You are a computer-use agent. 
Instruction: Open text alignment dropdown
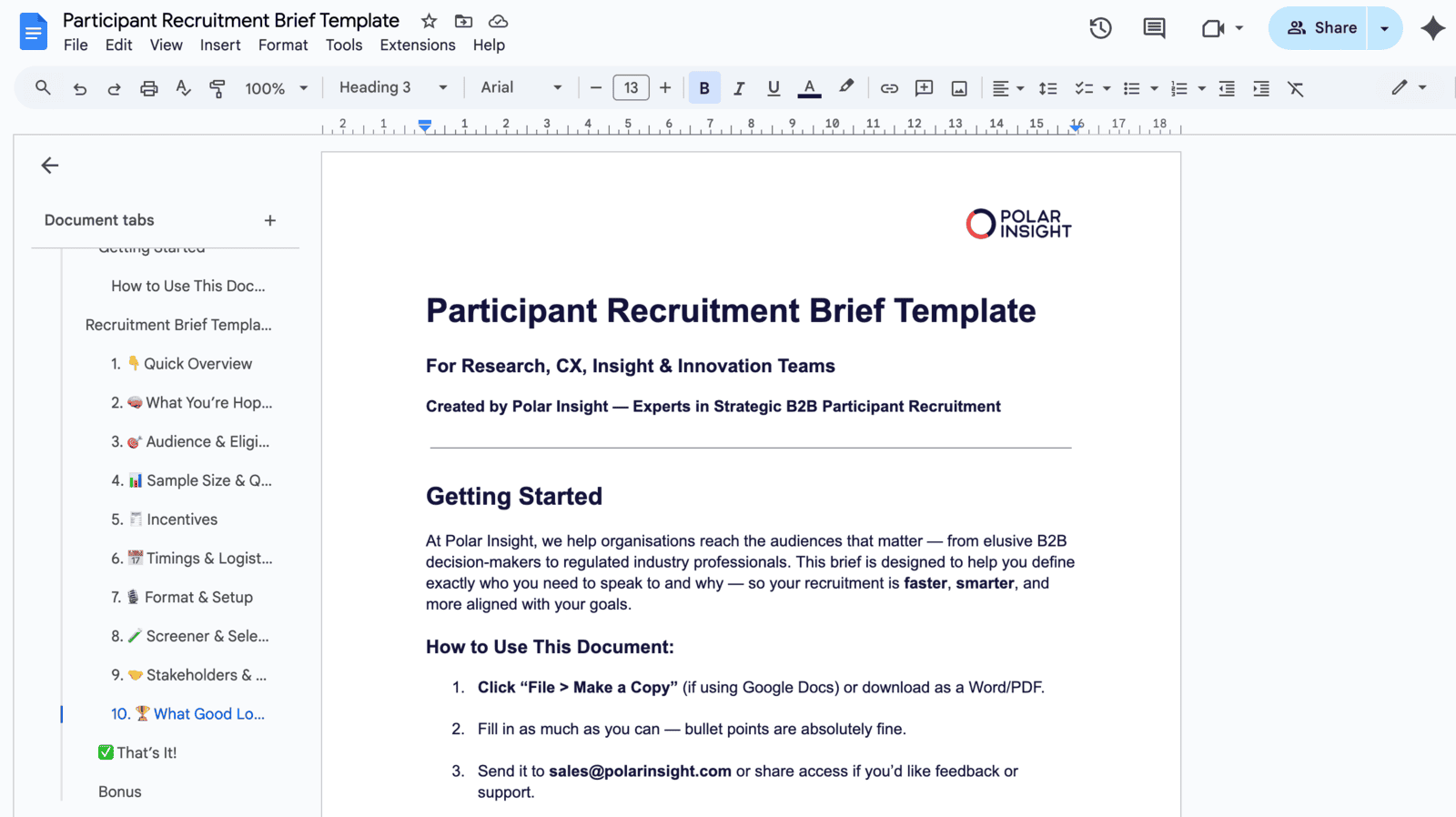1007,88
